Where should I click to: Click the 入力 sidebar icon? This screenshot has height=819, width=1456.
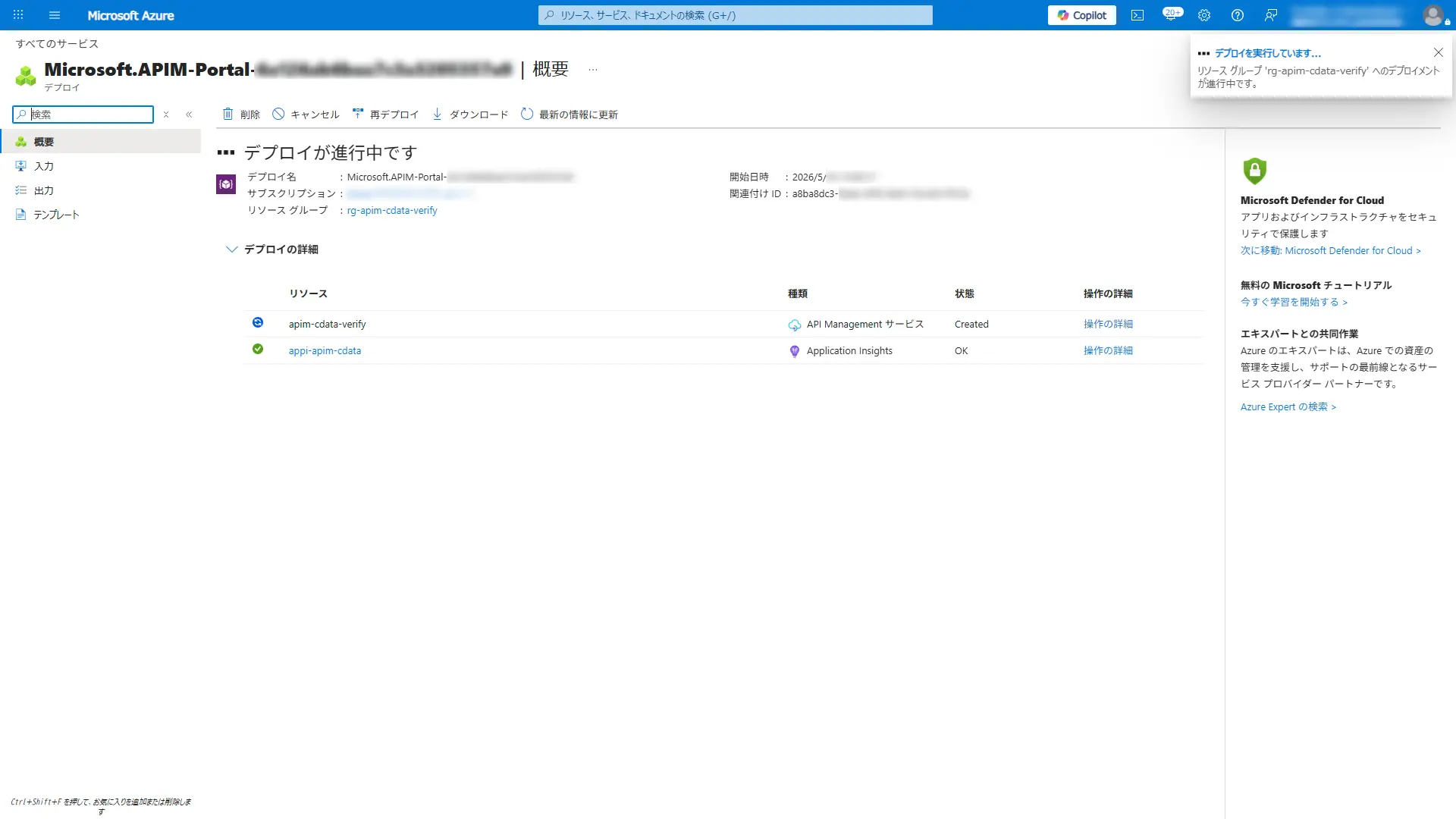pos(21,166)
